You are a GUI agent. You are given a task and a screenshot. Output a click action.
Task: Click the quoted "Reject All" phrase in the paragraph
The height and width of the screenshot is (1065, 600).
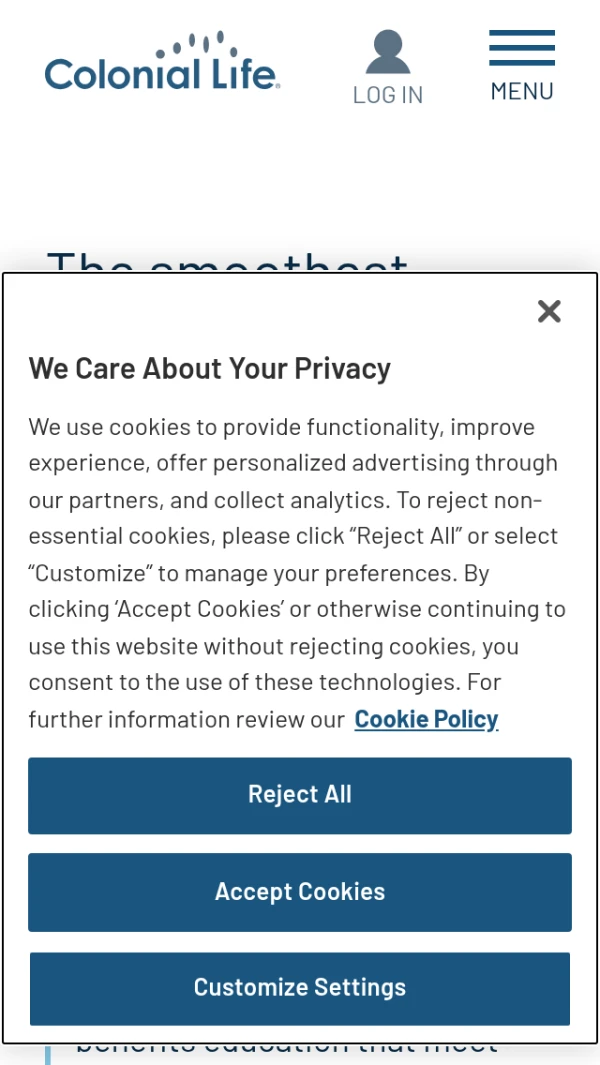tap(412, 536)
